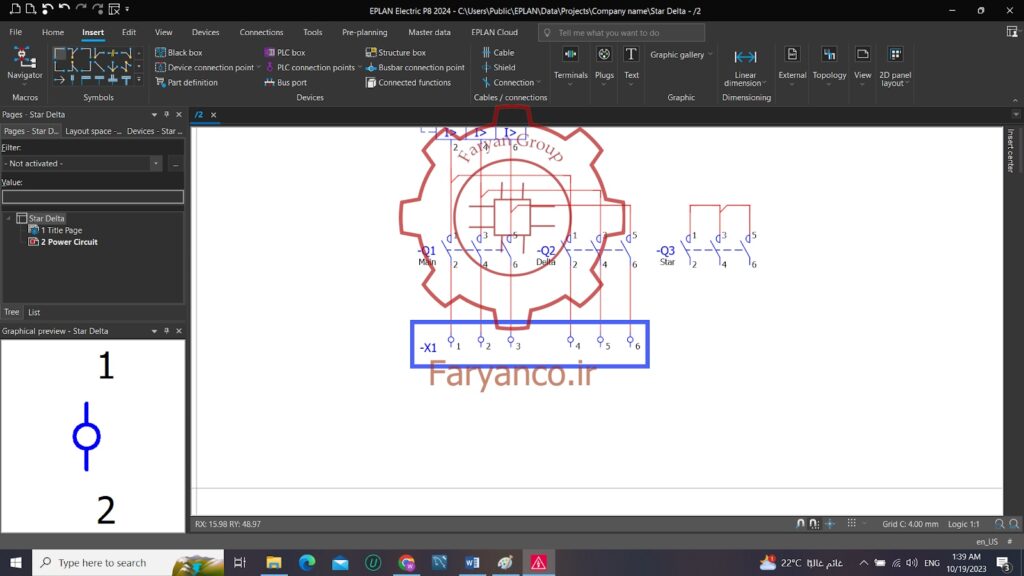Open the Master data tab
This screenshot has width=1024, height=576.
coord(429,32)
